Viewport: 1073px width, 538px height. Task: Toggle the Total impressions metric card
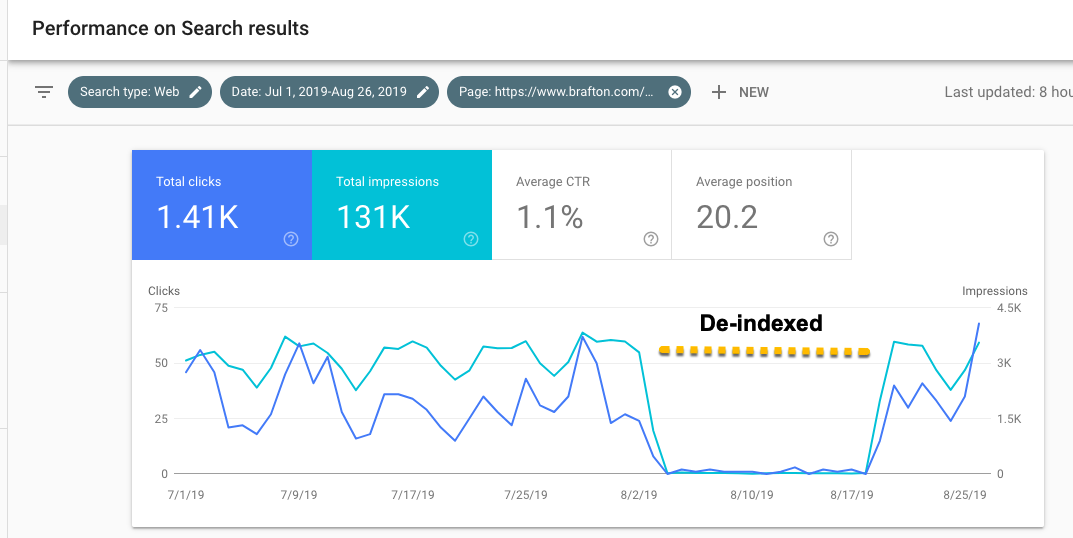[x=401, y=204]
